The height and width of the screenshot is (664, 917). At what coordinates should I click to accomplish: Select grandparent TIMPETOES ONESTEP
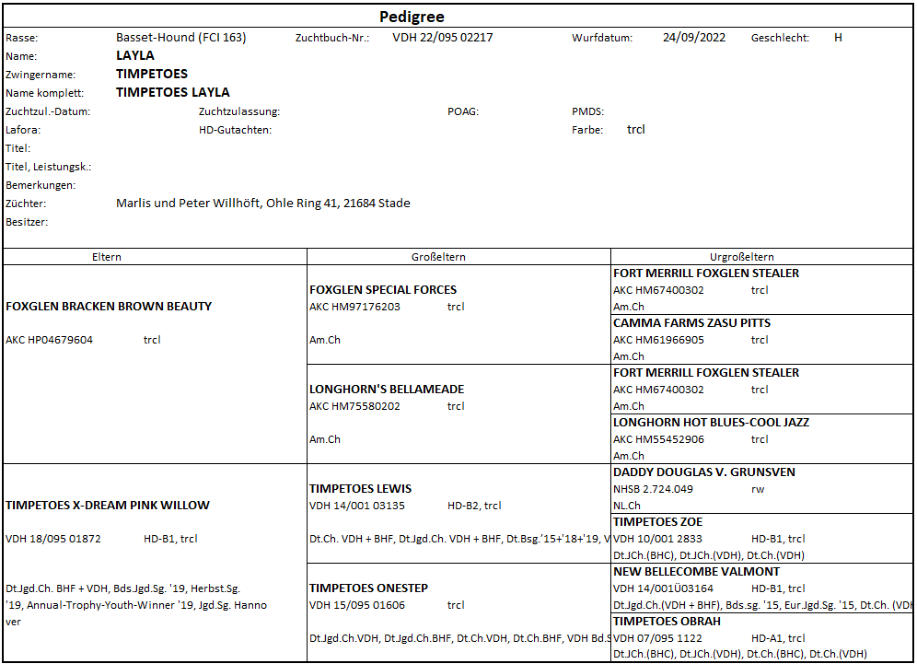(x=368, y=588)
